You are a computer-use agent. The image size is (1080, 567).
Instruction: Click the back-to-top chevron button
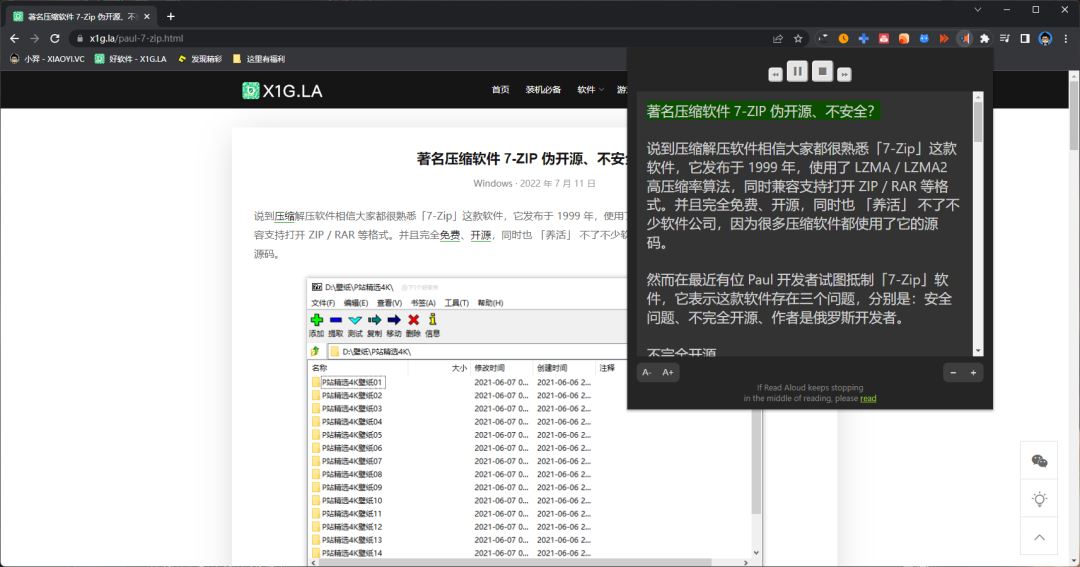click(1039, 537)
